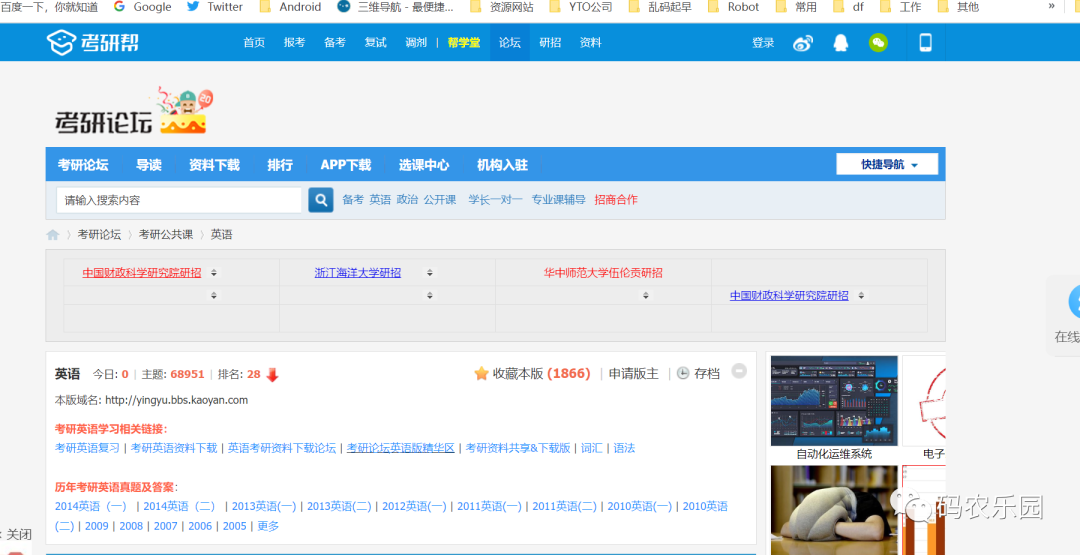1080x555 pixels.
Task: Click 申请版主 link
Action: pyautogui.click(x=634, y=373)
